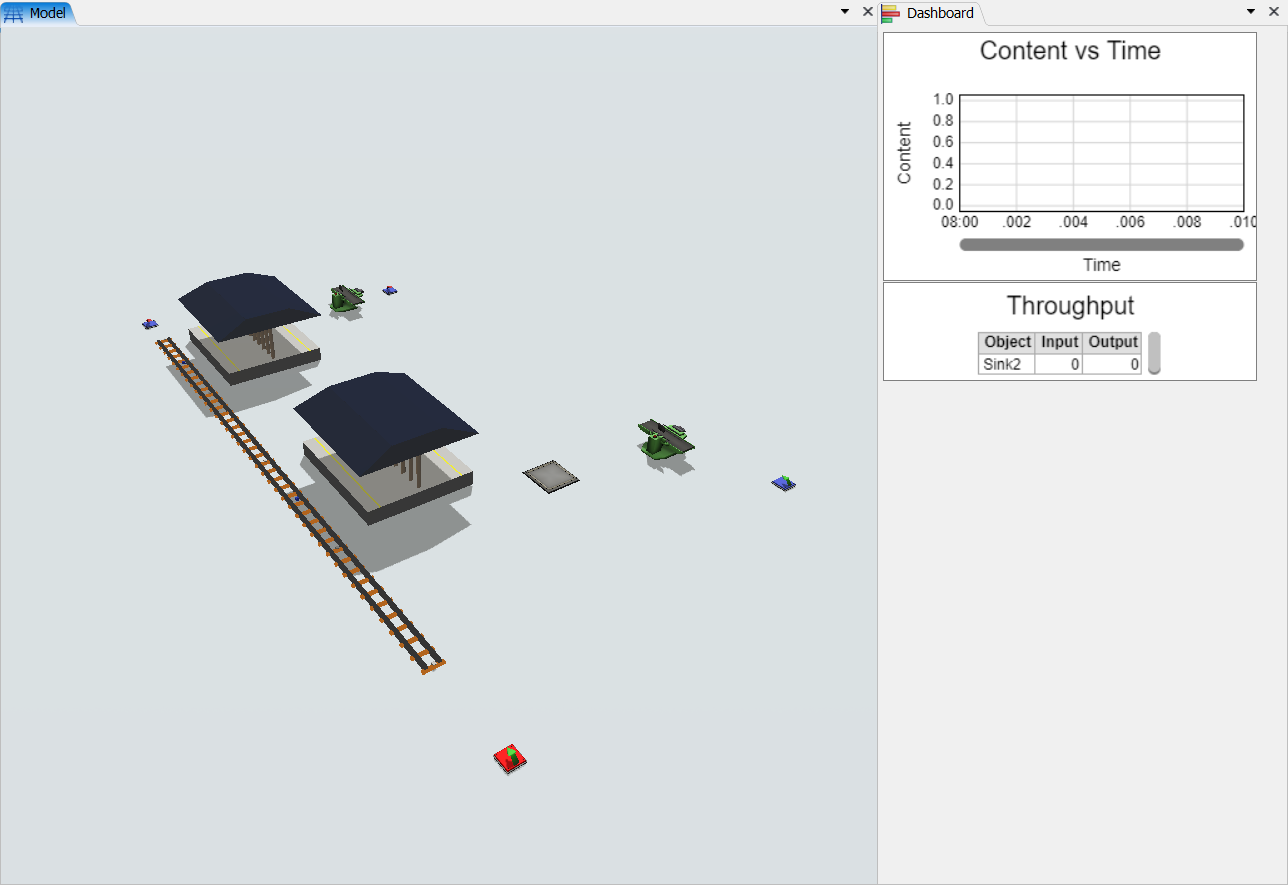1288x885 pixels.
Task: Click the Throughput table scrollbar
Action: click(1154, 353)
